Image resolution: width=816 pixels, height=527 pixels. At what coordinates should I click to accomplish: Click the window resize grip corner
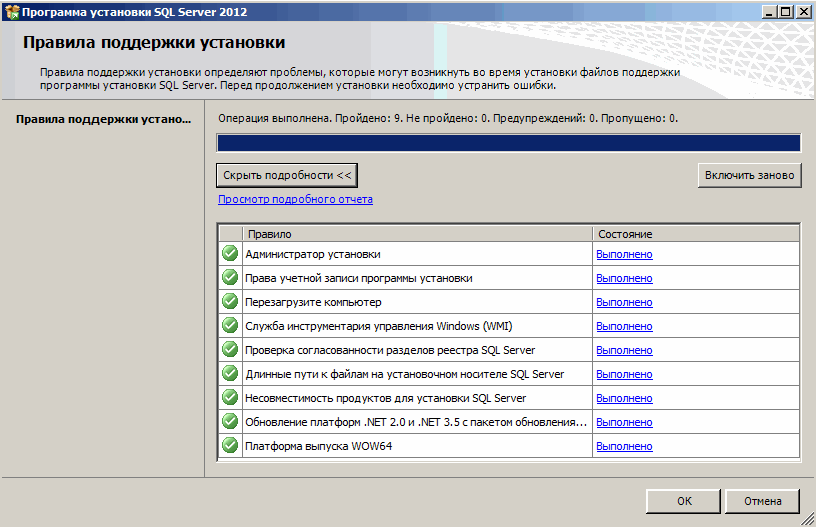pos(808,519)
